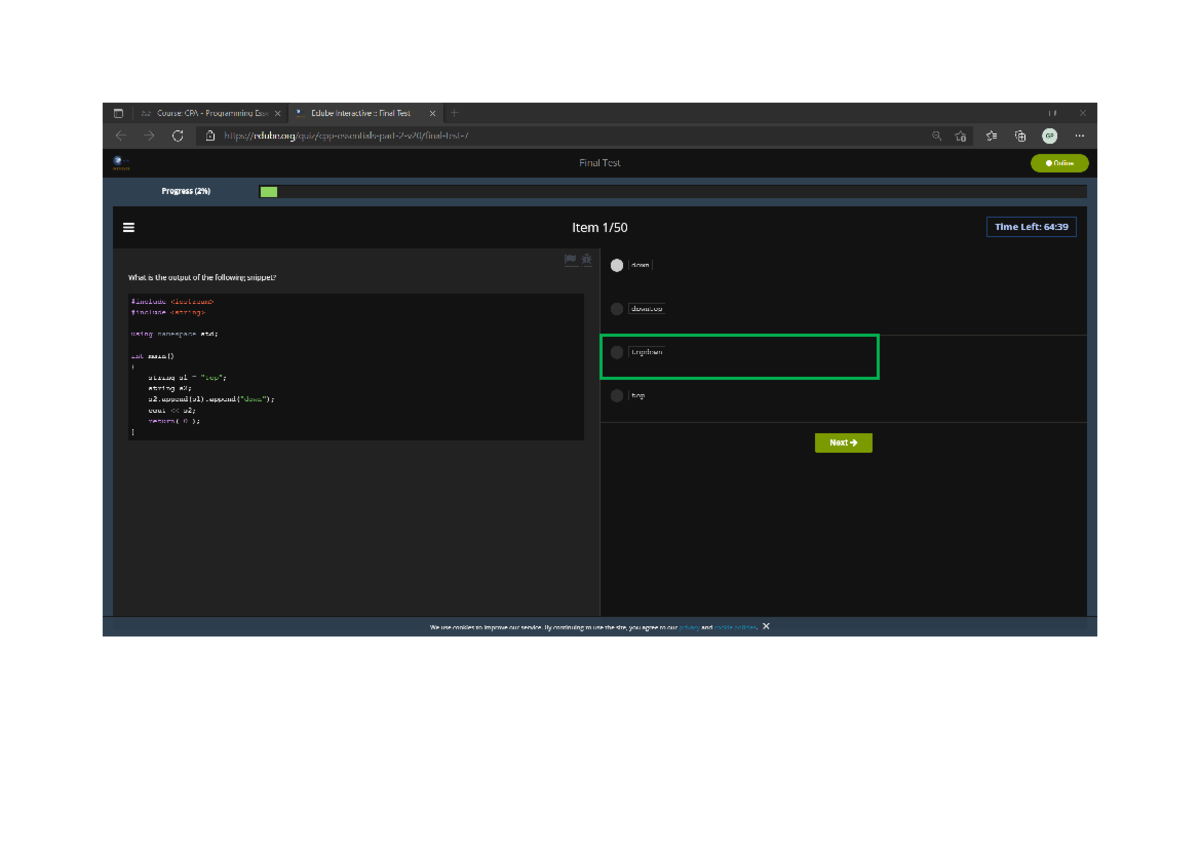This screenshot has width=1200, height=849.
Task: Open the browser profile avatar
Action: [x=1049, y=136]
